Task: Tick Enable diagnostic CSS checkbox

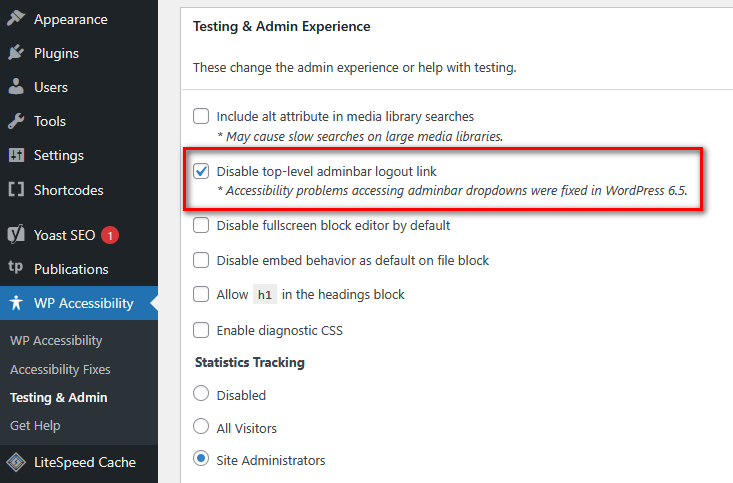Action: coord(201,330)
